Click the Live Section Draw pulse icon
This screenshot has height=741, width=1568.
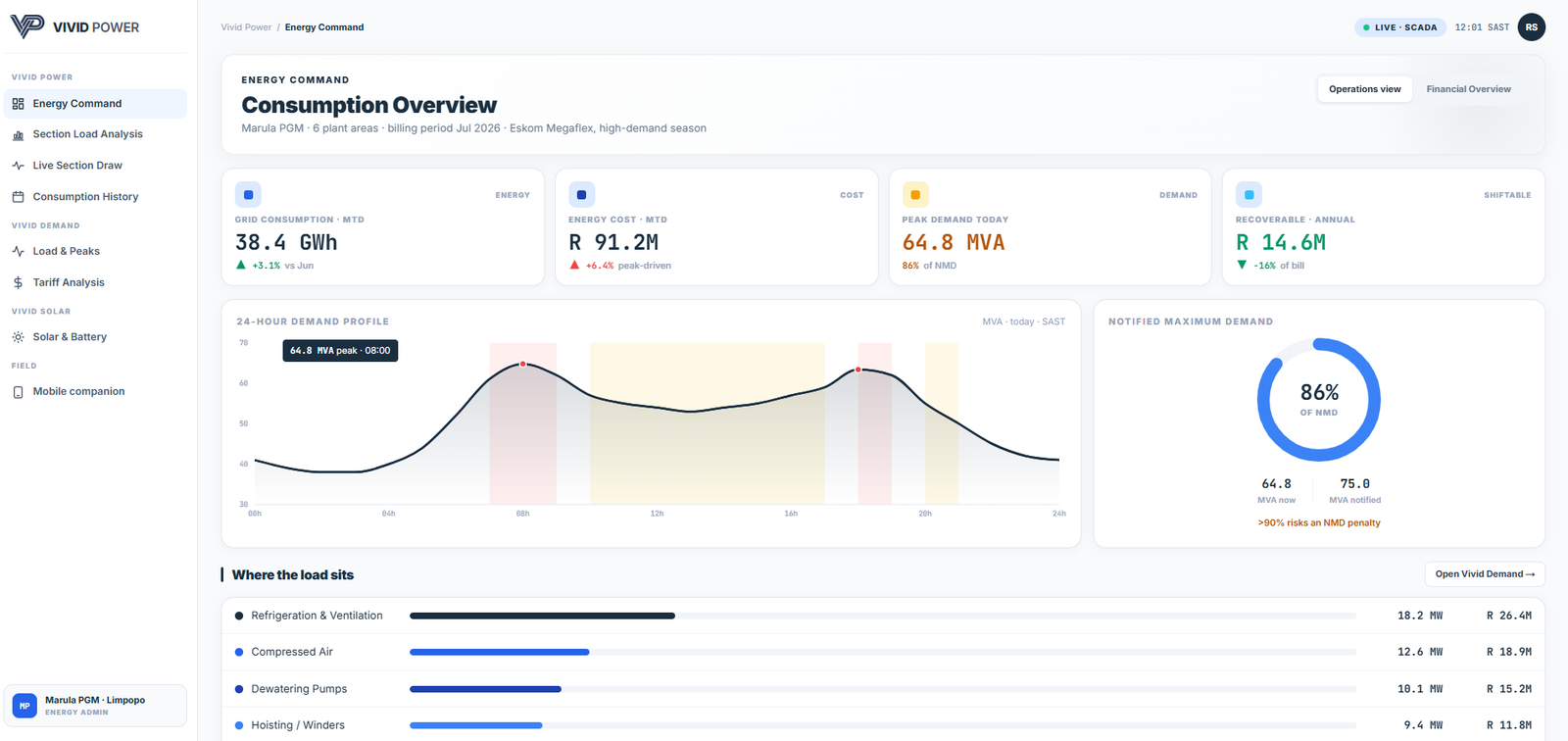pyautogui.click(x=18, y=166)
